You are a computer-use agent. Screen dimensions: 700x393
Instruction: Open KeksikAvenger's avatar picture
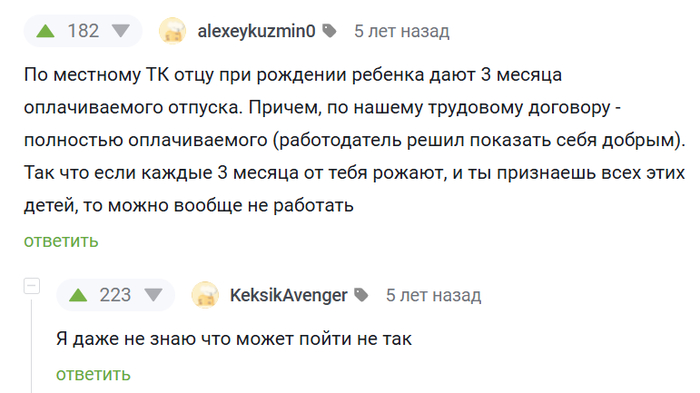click(x=205, y=295)
